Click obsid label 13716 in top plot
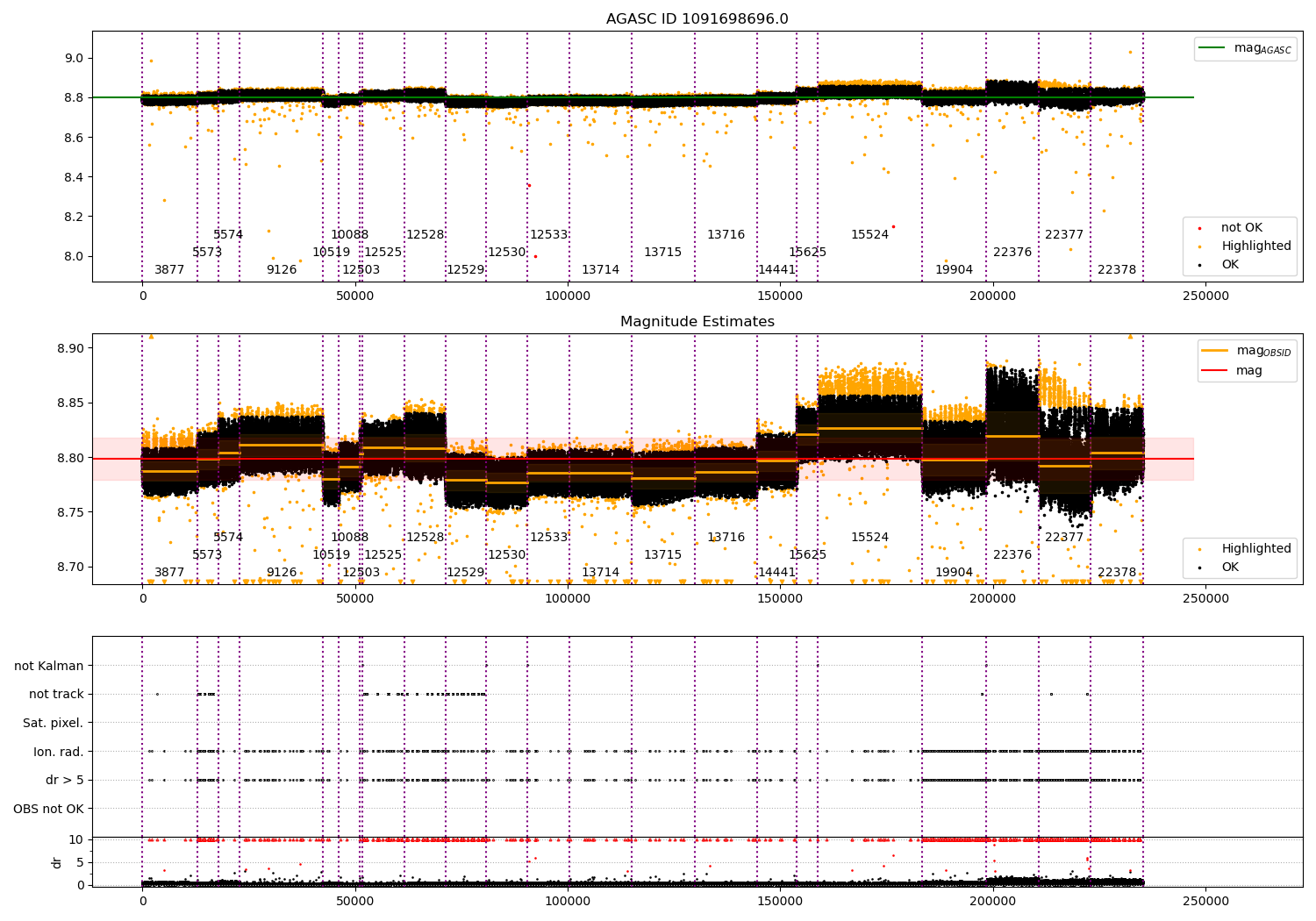This screenshot has width=1316, height=921. coord(726,235)
